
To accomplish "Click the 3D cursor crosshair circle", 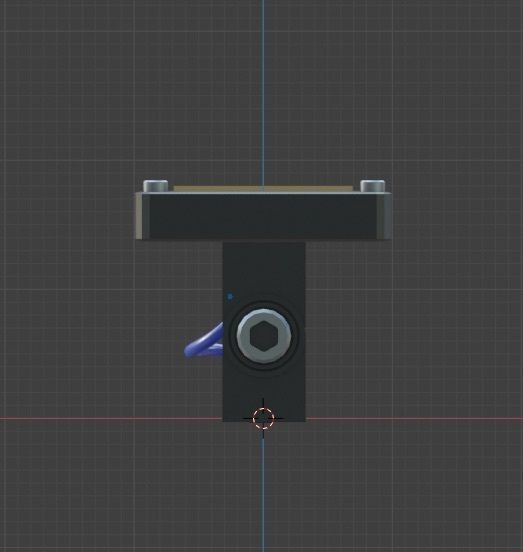I will (x=263, y=418).
